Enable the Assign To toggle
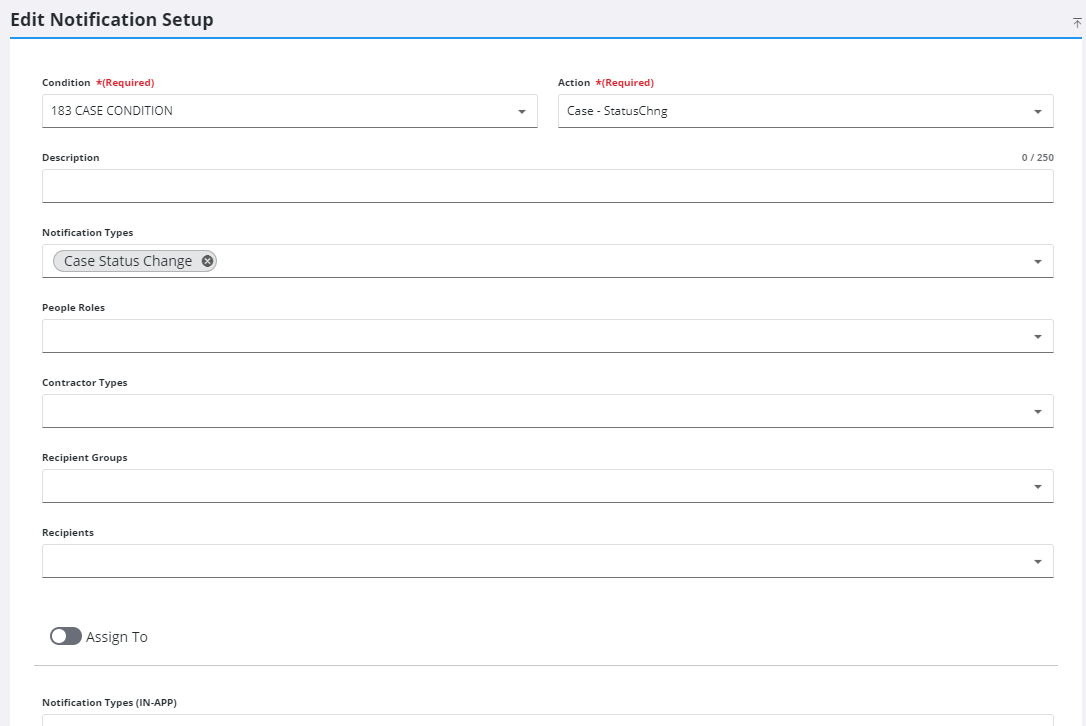Screen dimensions: 1086x726 pyautogui.click(x=65, y=636)
